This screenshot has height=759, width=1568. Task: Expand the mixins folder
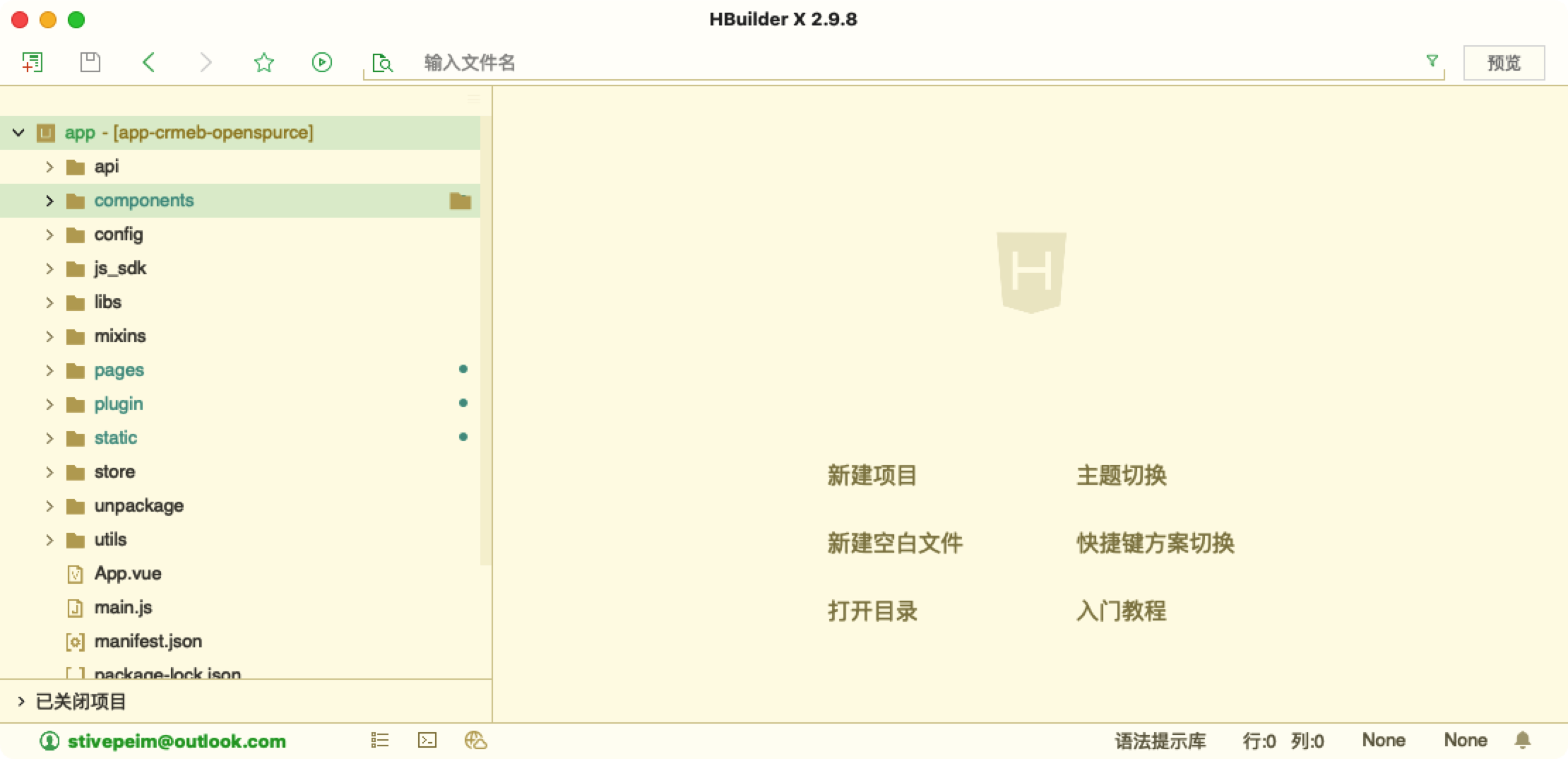[49, 336]
